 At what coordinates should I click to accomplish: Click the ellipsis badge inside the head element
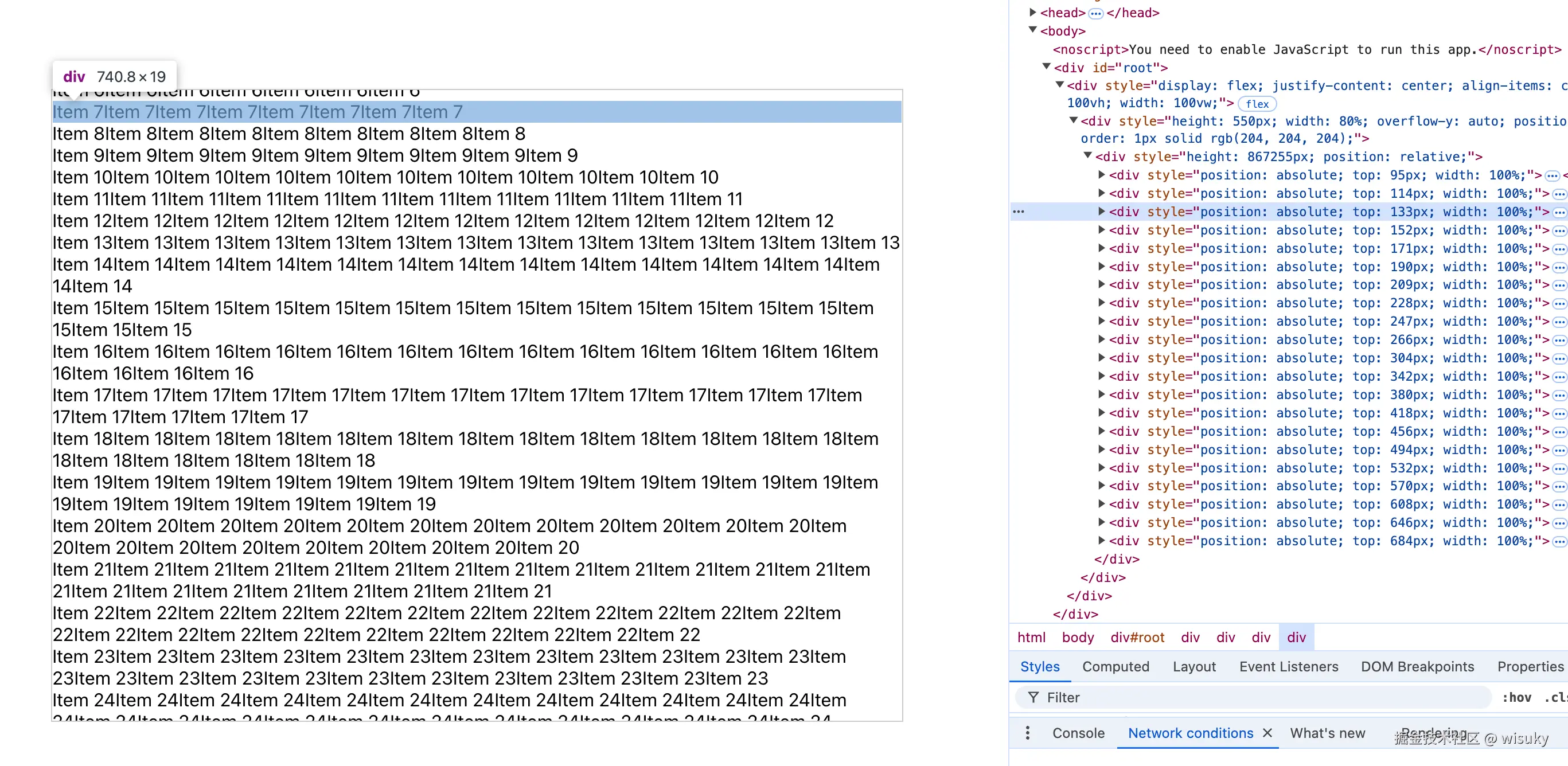1095,13
